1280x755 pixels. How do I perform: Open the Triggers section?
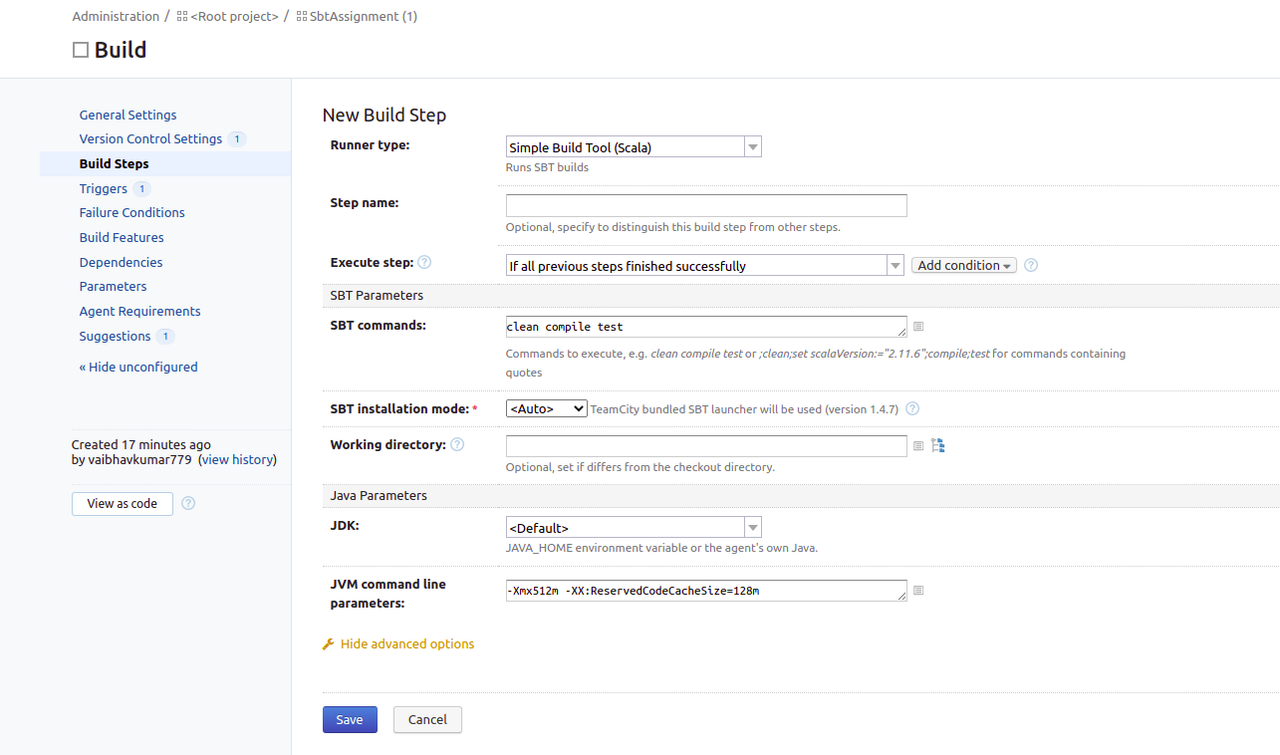tap(104, 188)
